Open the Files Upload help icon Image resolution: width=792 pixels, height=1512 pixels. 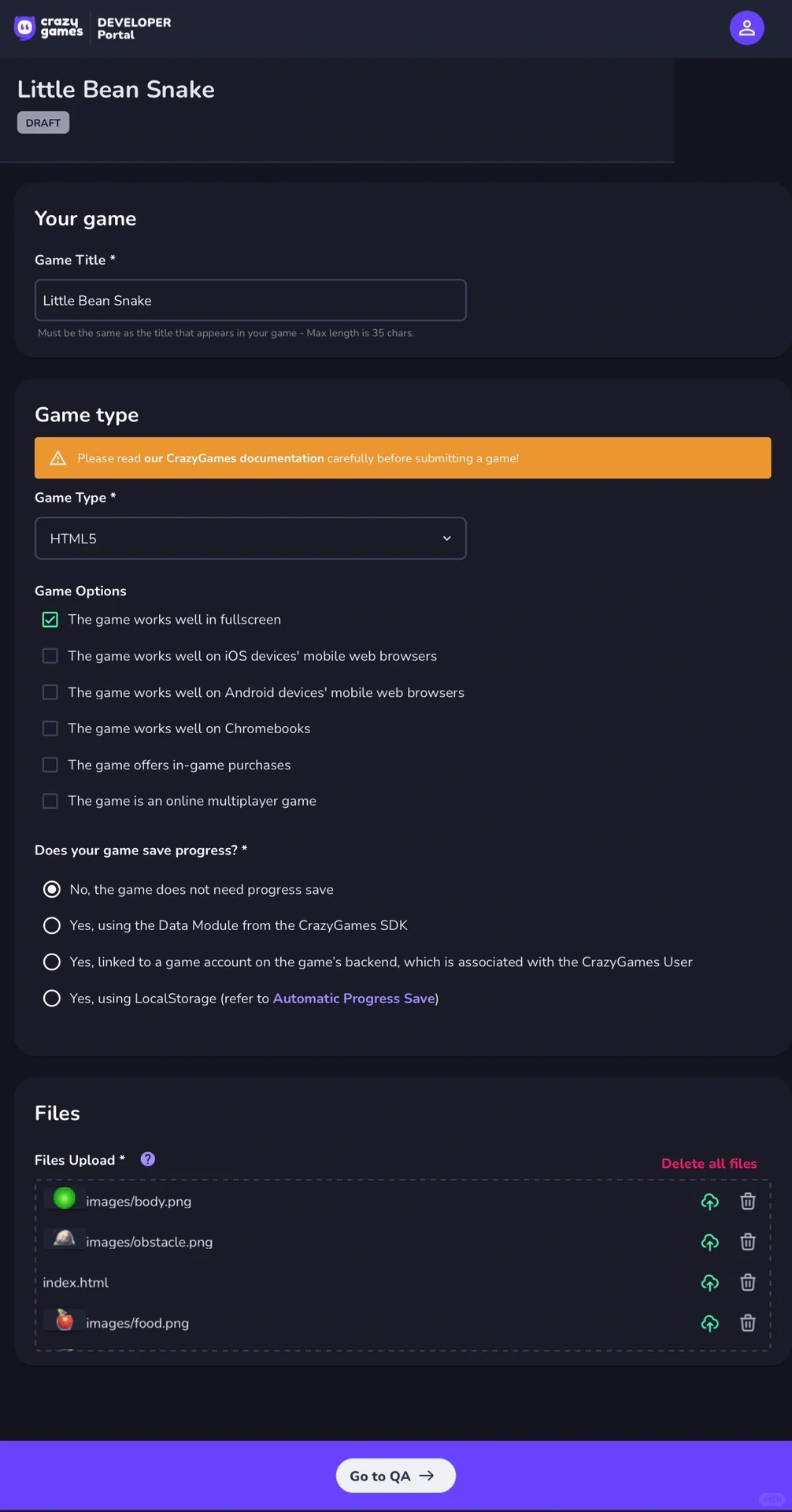point(147,1159)
